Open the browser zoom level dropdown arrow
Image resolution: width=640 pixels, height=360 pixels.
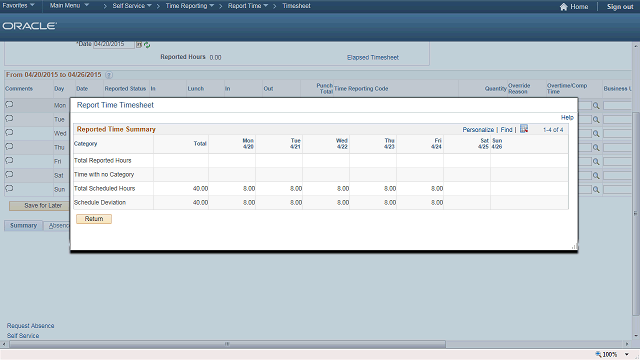coord(627,354)
